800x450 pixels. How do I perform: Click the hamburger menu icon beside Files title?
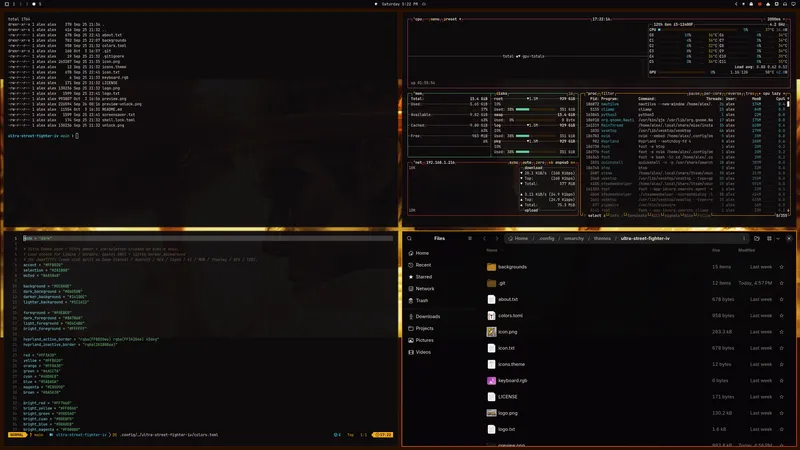470,238
